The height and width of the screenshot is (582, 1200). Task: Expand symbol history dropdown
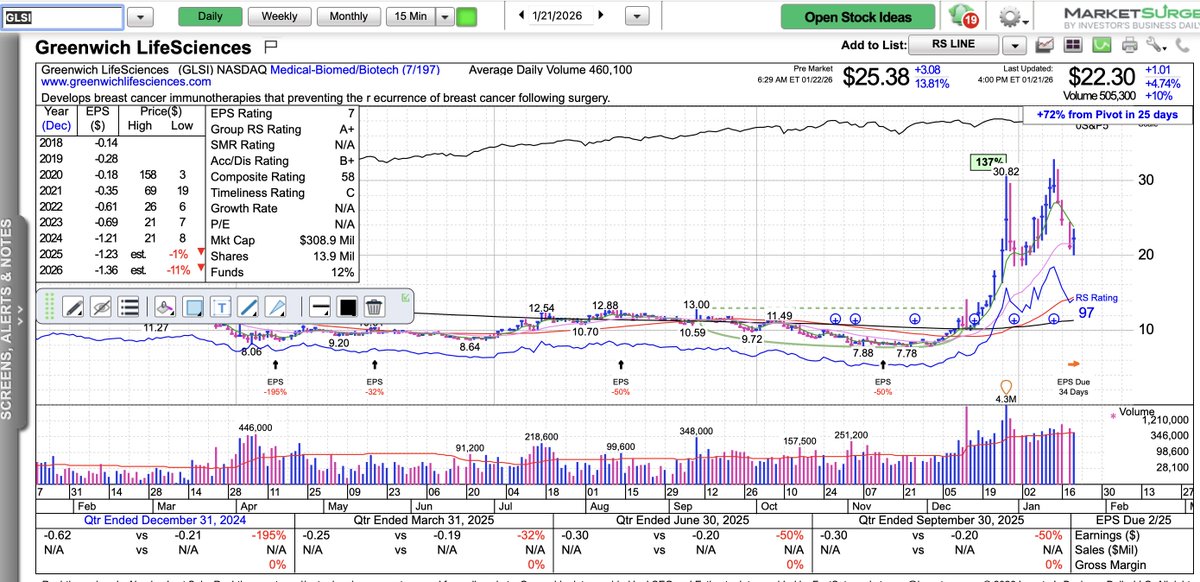pyautogui.click(x=141, y=17)
